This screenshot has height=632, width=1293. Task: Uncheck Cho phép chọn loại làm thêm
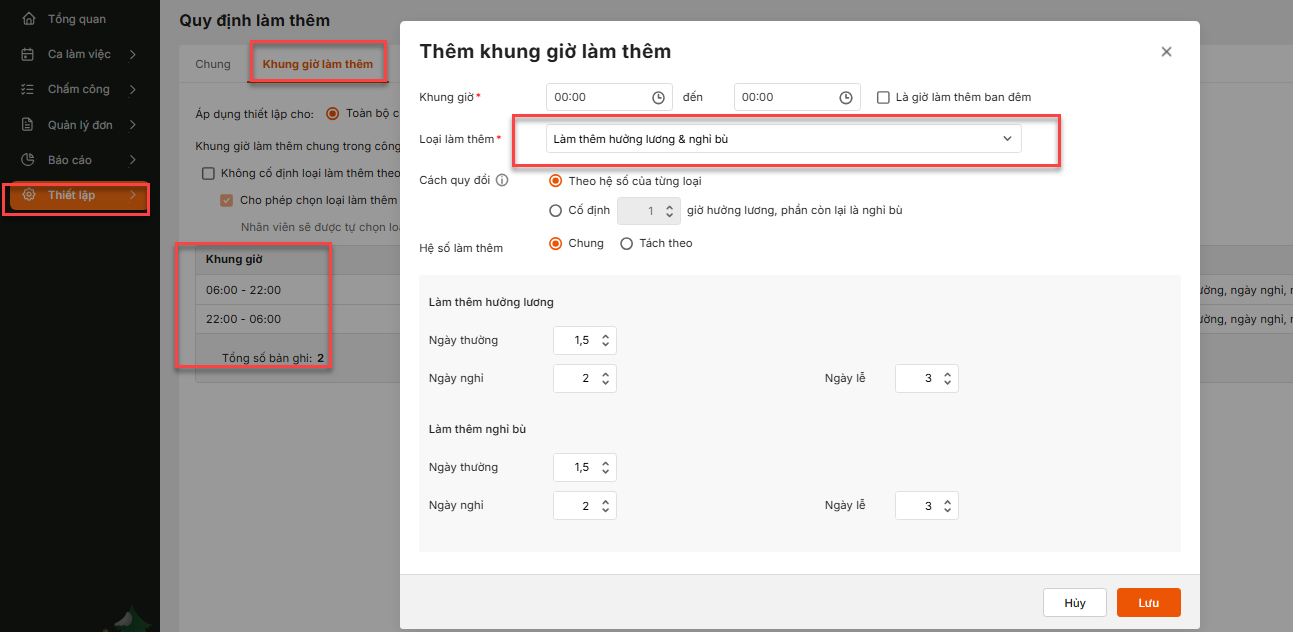(227, 200)
